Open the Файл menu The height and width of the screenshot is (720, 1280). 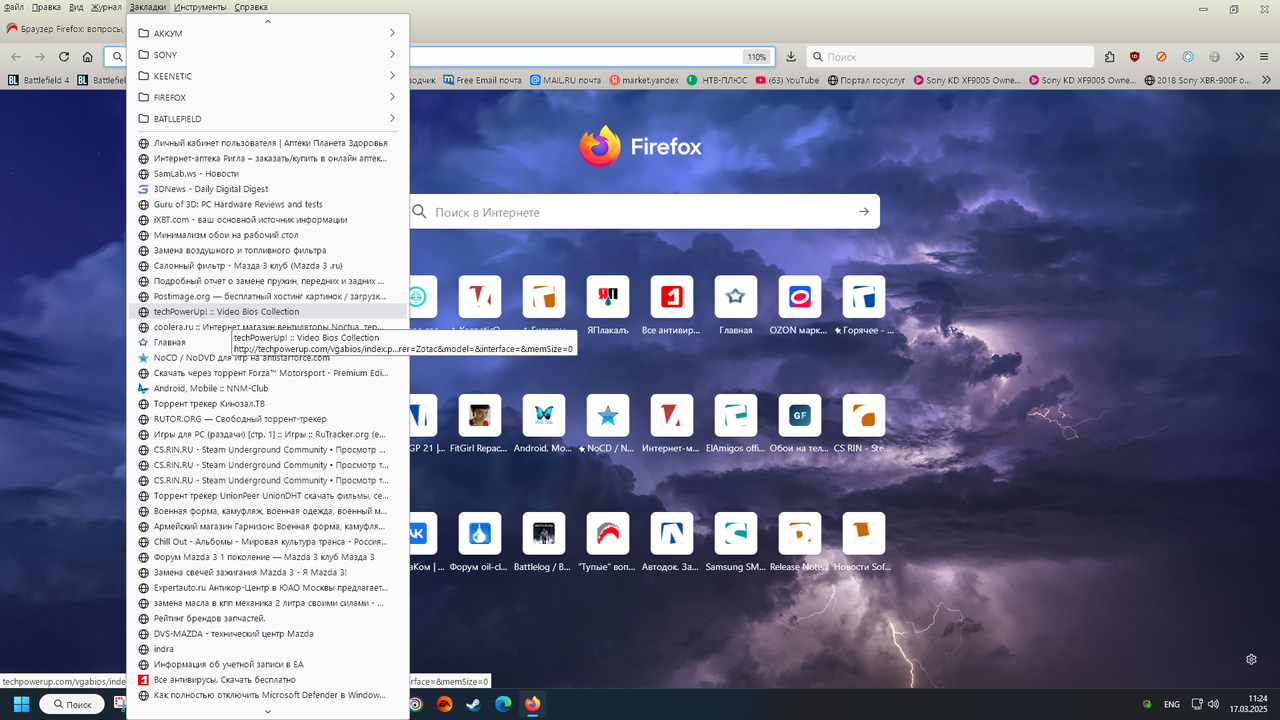(x=14, y=7)
